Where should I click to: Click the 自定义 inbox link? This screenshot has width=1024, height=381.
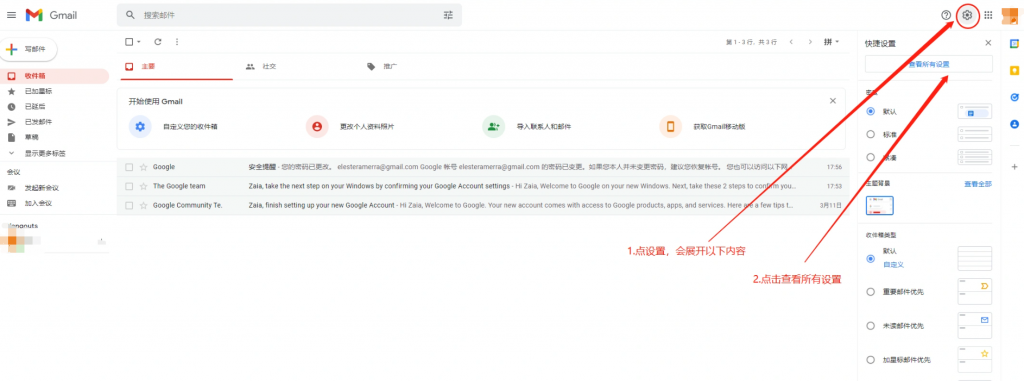coord(893,265)
